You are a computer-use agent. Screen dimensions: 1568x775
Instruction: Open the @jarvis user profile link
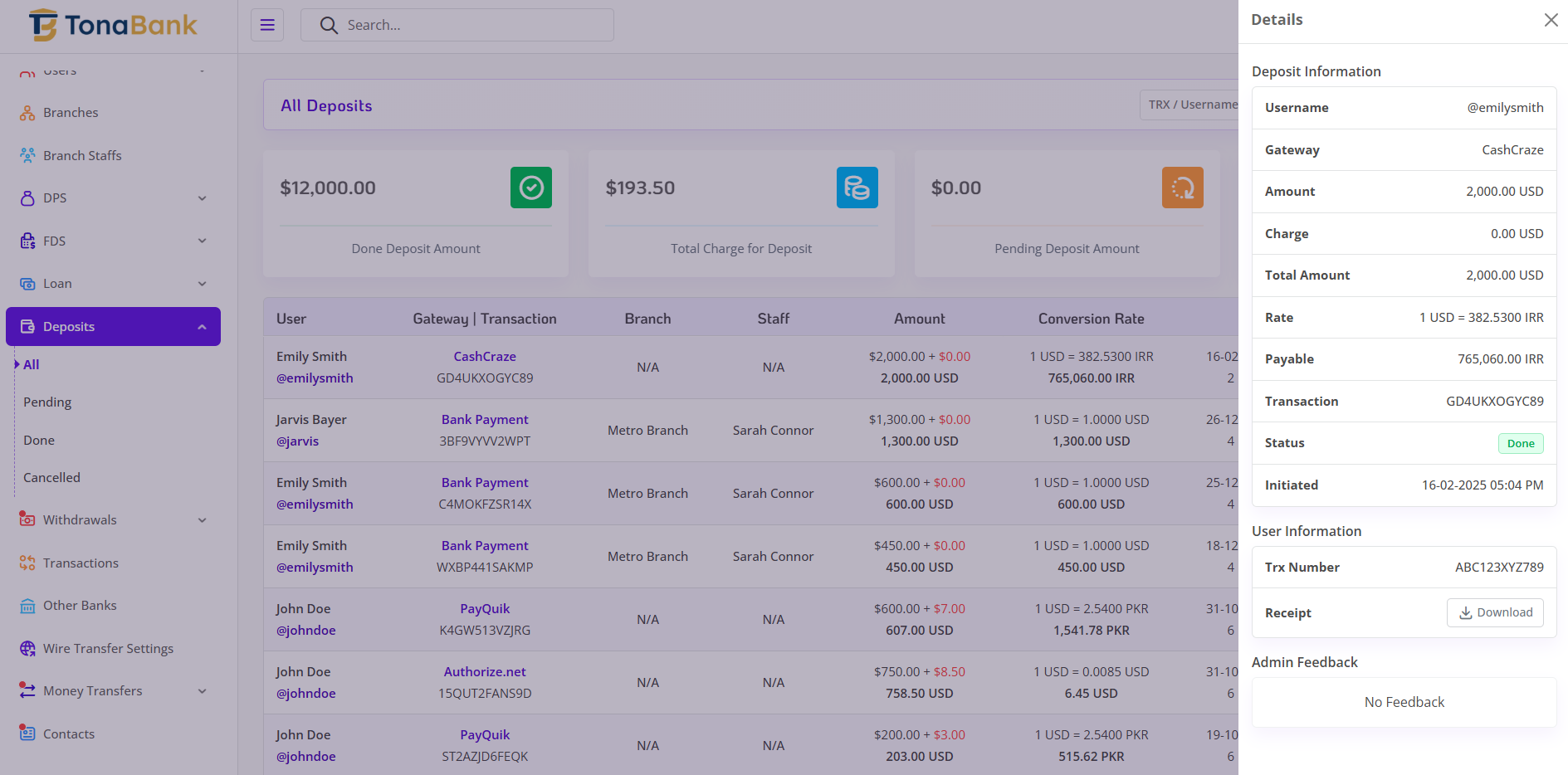click(297, 441)
